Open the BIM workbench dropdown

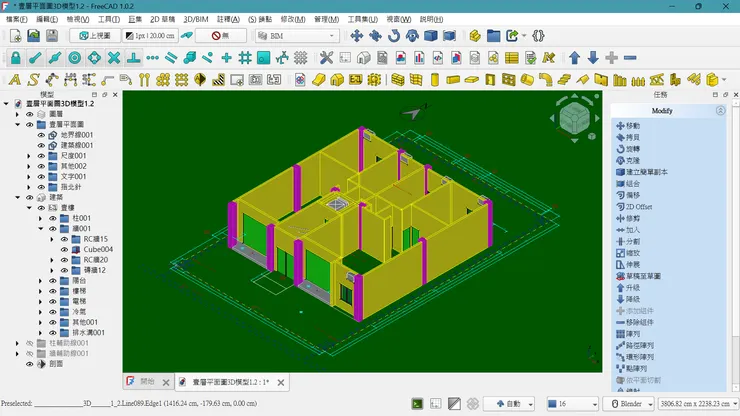[297, 36]
